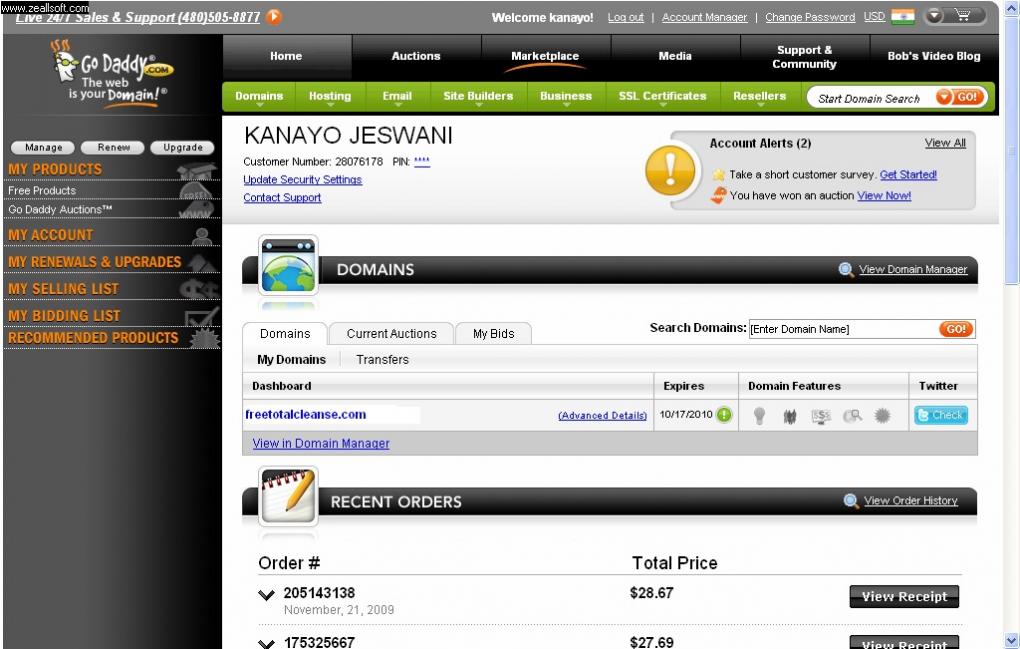Open the Marketplace top tab

coord(545,57)
